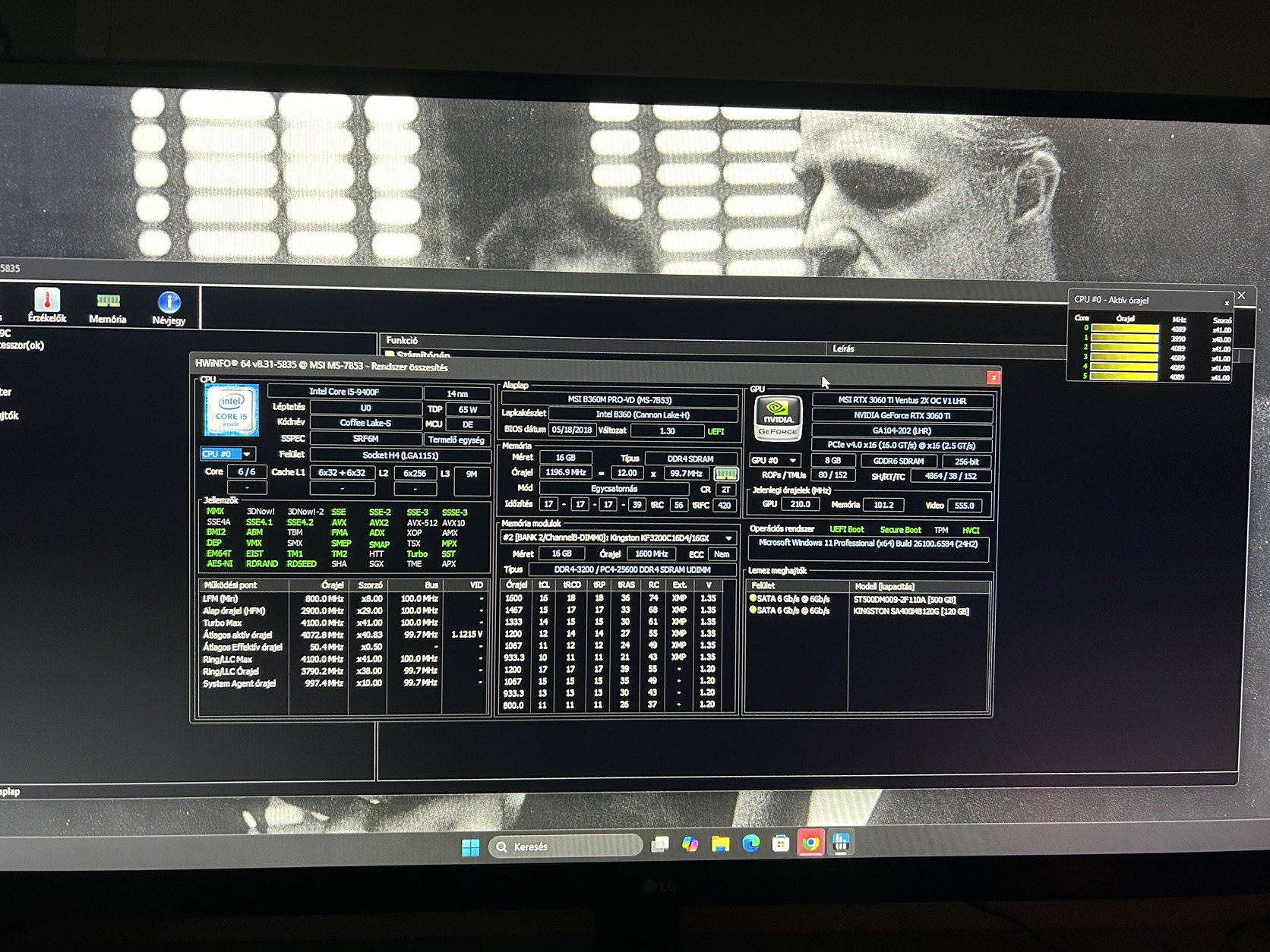The image size is (1270, 952).
Task: Select the Átlagos aktív órajel row
Action: [x=343, y=635]
